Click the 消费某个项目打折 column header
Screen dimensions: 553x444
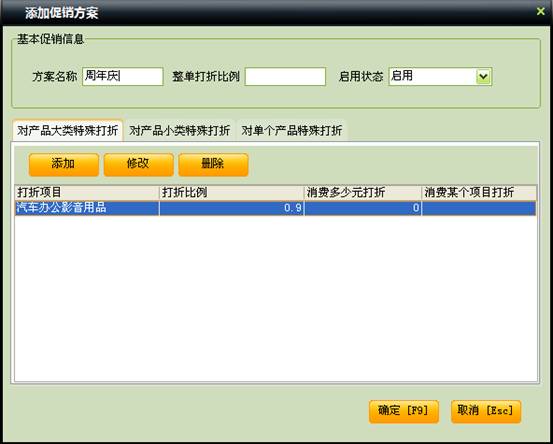click(479, 193)
